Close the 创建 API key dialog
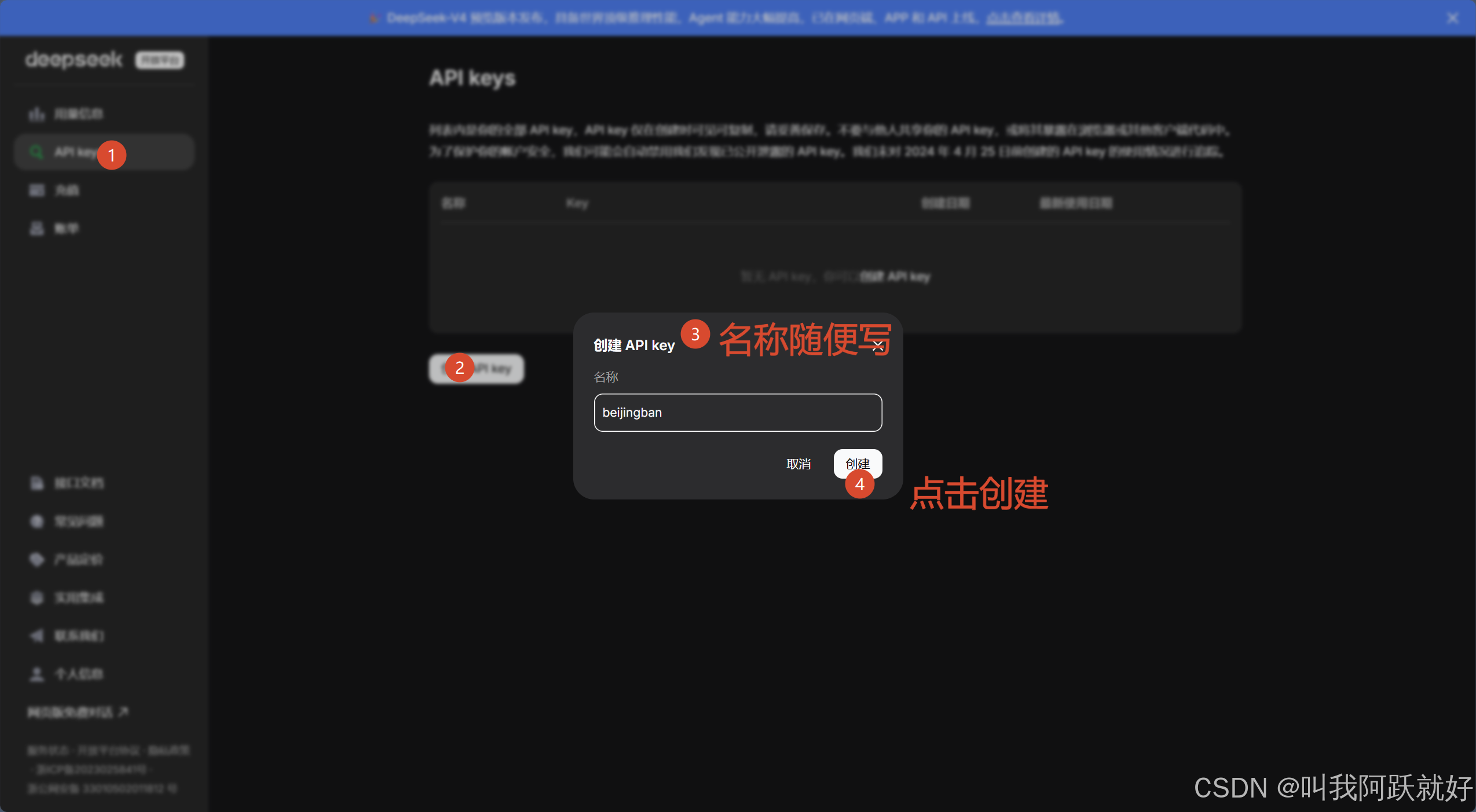The width and height of the screenshot is (1476, 812). (878, 346)
